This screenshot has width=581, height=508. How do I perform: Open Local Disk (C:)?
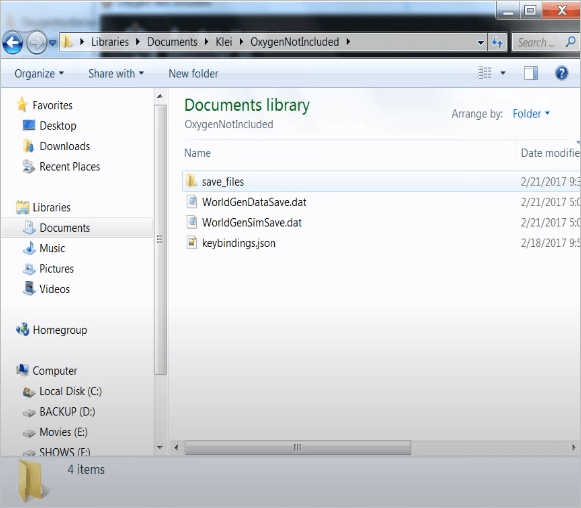click(x=70, y=391)
